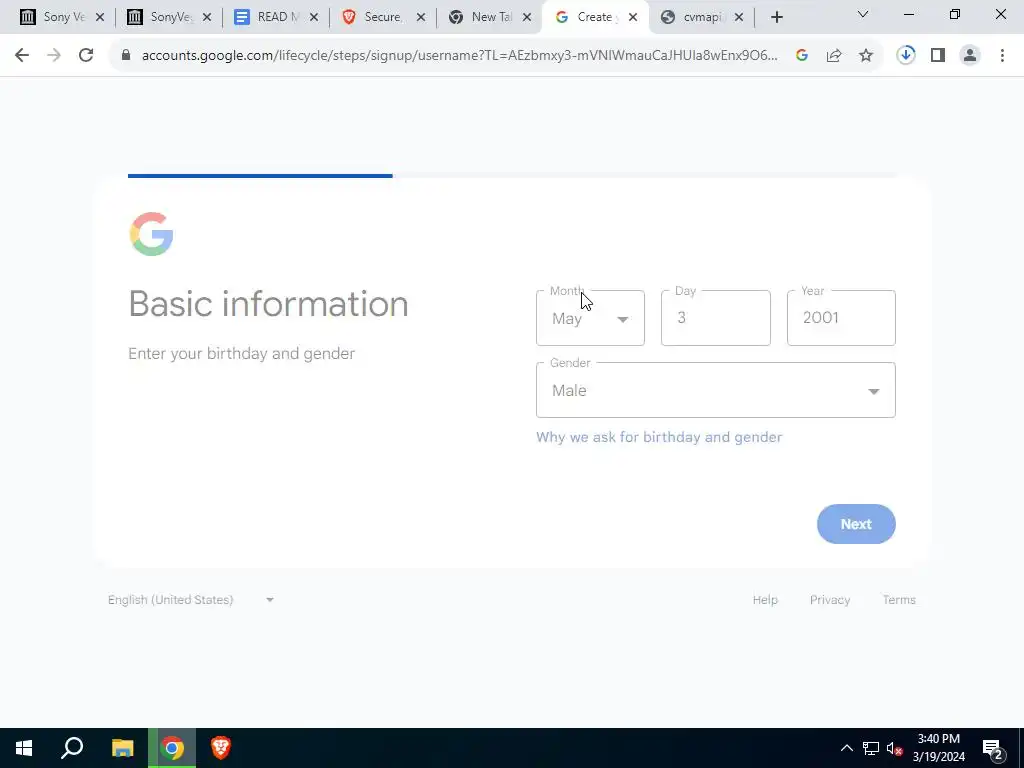Open the Gender dropdown showing Male
Viewport: 1024px width, 768px height.
coord(716,391)
